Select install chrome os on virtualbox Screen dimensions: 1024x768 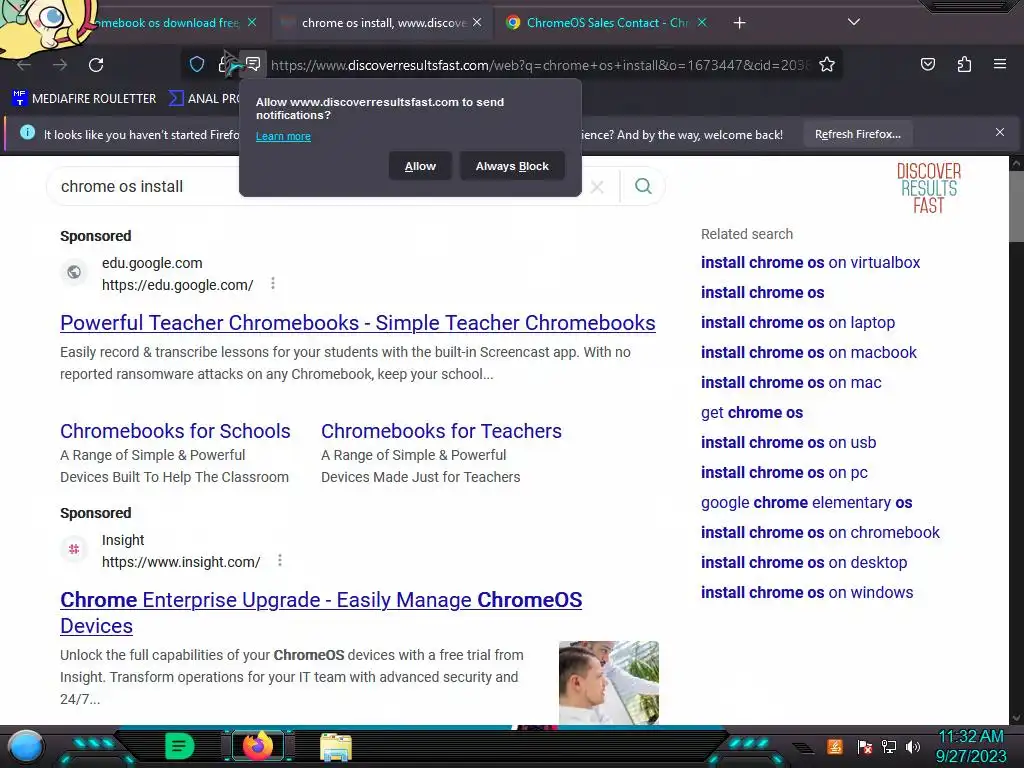click(x=810, y=263)
